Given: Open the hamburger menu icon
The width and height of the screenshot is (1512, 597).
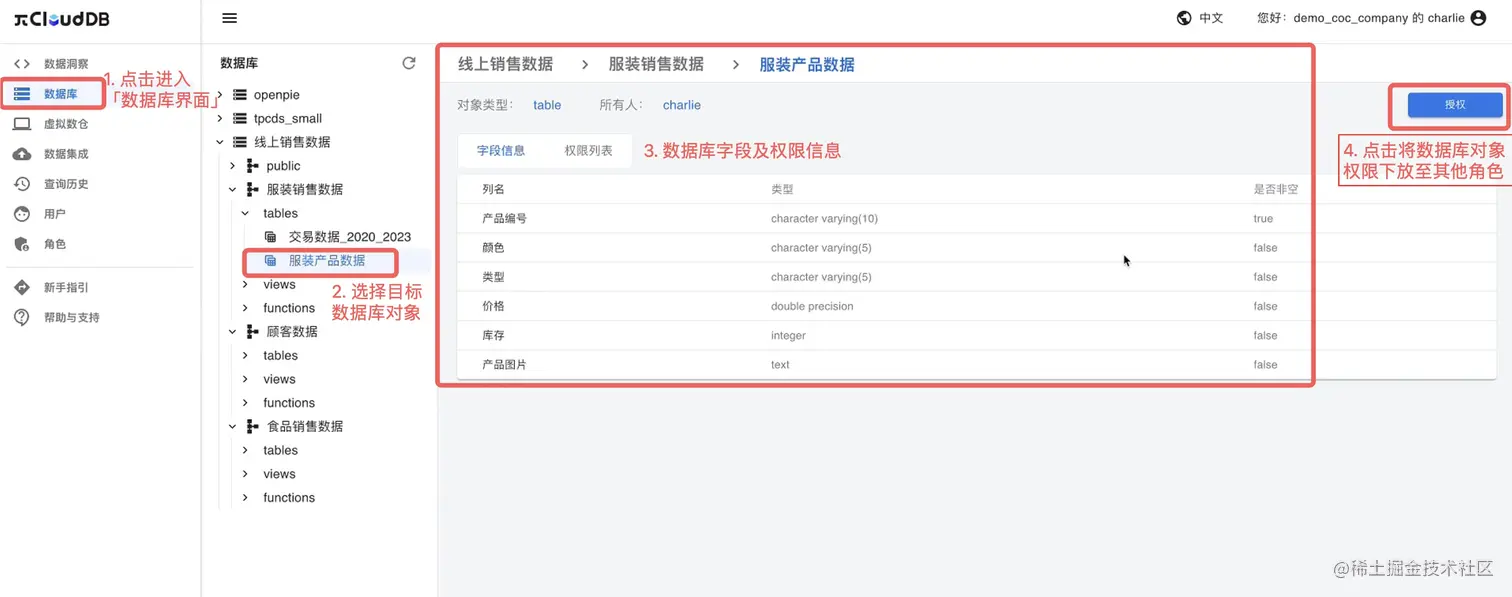Looking at the screenshot, I should [229, 18].
